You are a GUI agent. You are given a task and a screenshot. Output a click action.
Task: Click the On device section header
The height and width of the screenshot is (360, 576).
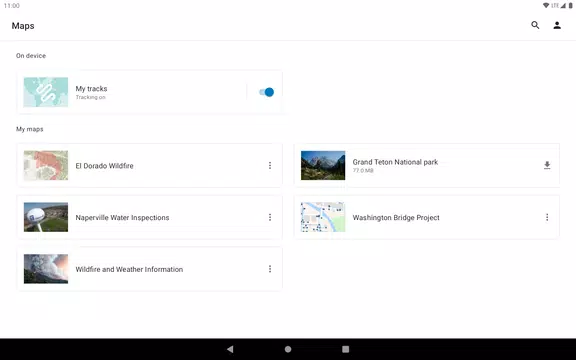click(x=31, y=56)
